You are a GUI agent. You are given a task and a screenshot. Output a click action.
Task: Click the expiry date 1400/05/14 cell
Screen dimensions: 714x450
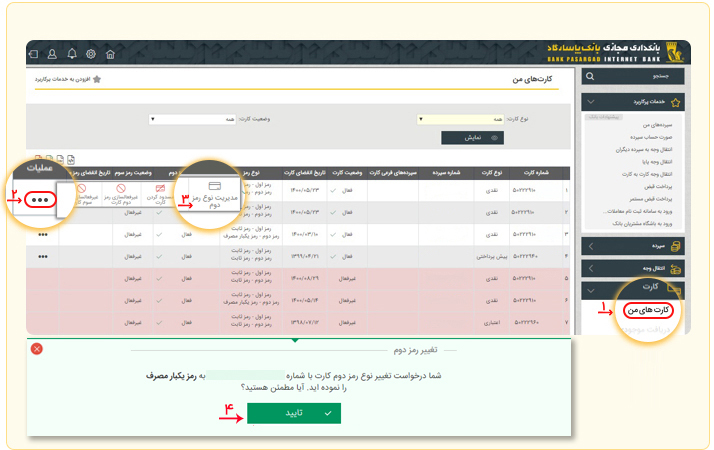click(x=305, y=301)
